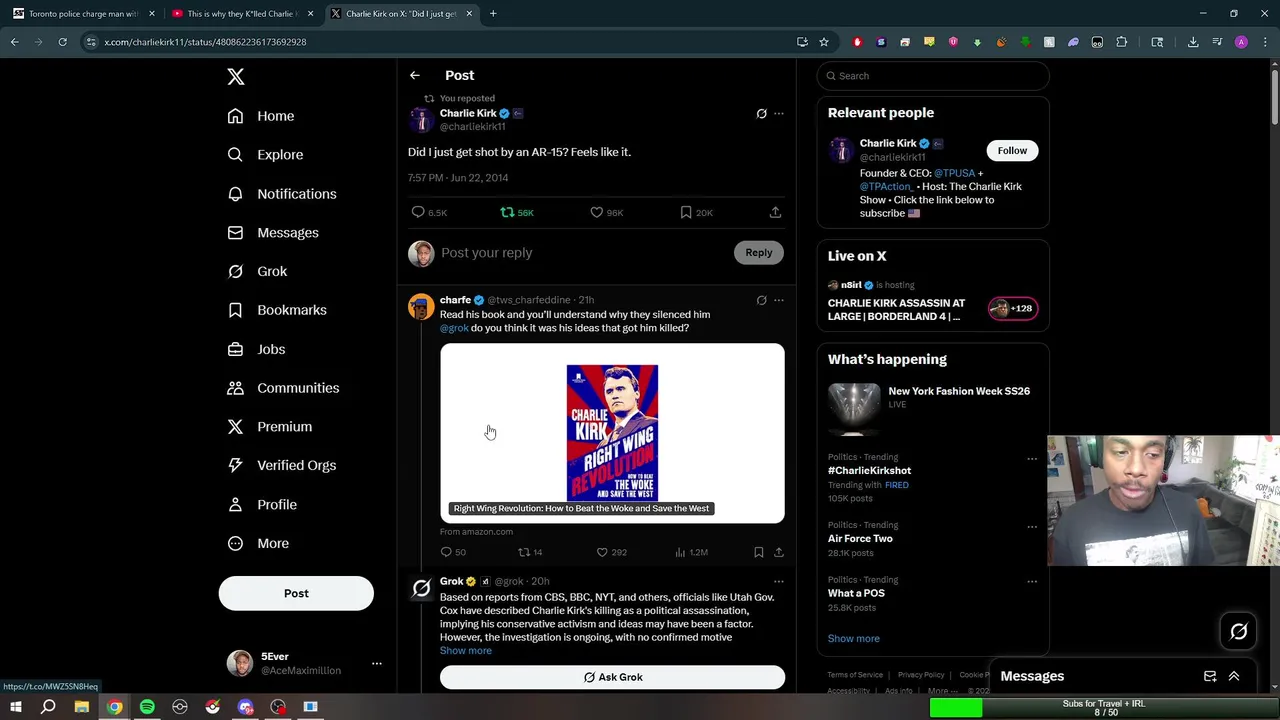Follow Charlie Kirk in Relevant people
The width and height of the screenshot is (1280, 720).
(1012, 150)
